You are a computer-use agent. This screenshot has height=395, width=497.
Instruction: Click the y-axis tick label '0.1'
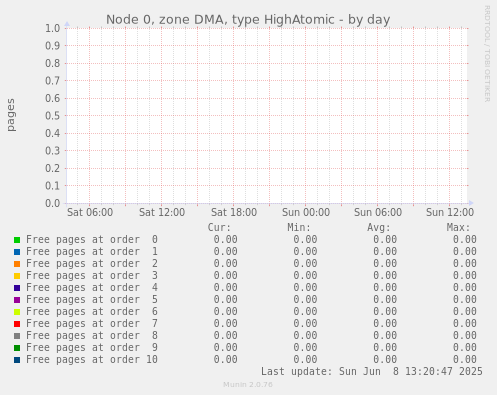tap(53, 186)
